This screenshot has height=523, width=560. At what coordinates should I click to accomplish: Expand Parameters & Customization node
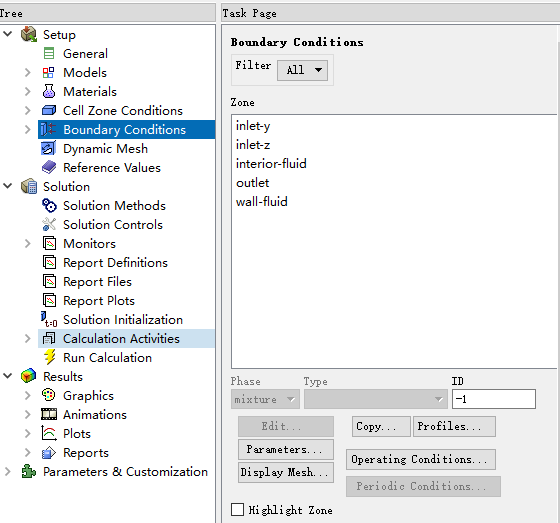coord(8,472)
